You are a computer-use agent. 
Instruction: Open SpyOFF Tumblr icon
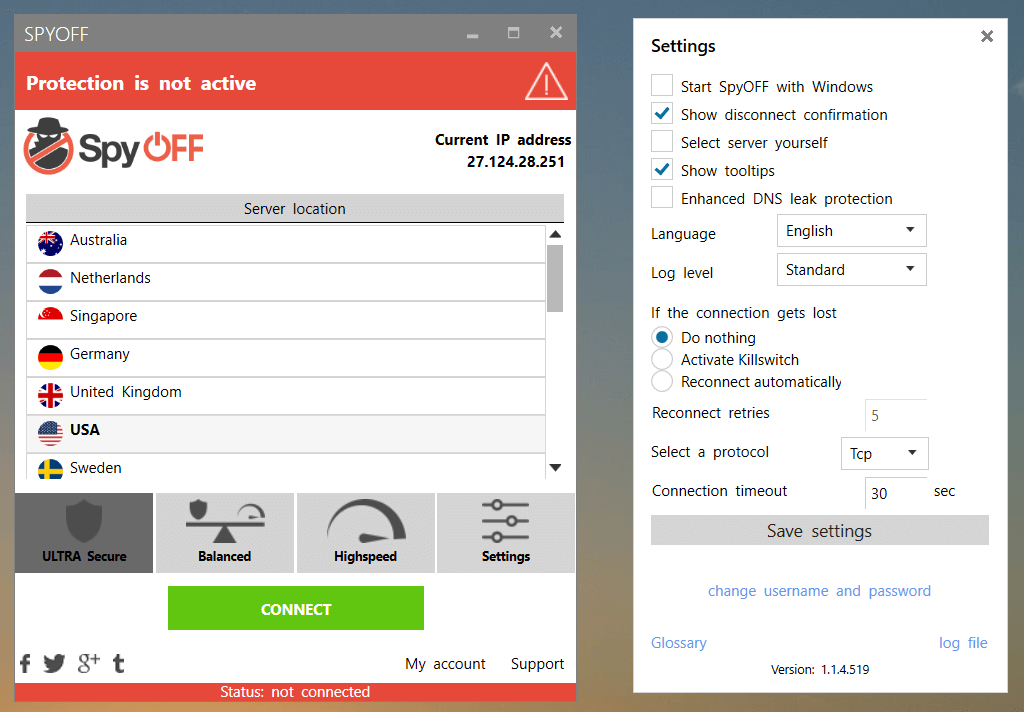pyautogui.click(x=118, y=663)
